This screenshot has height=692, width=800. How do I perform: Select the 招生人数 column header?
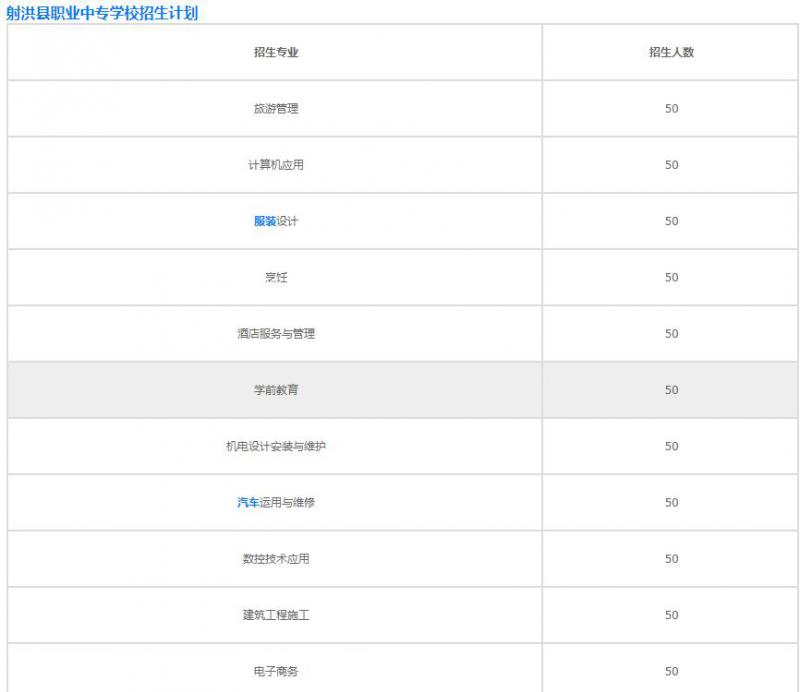(671, 52)
